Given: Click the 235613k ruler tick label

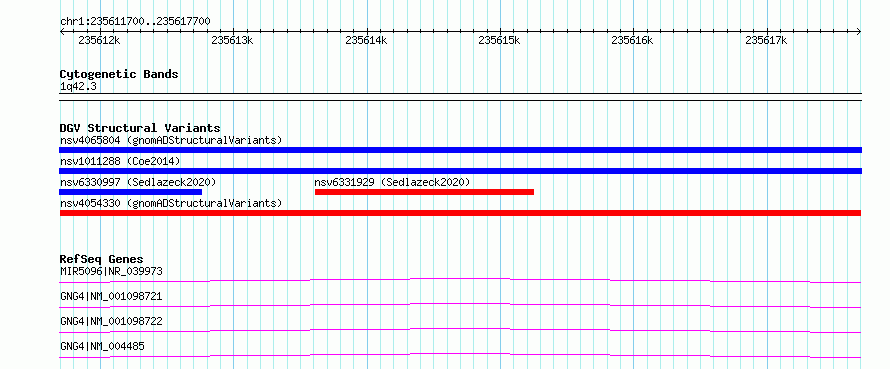Looking at the screenshot, I should coord(232,40).
